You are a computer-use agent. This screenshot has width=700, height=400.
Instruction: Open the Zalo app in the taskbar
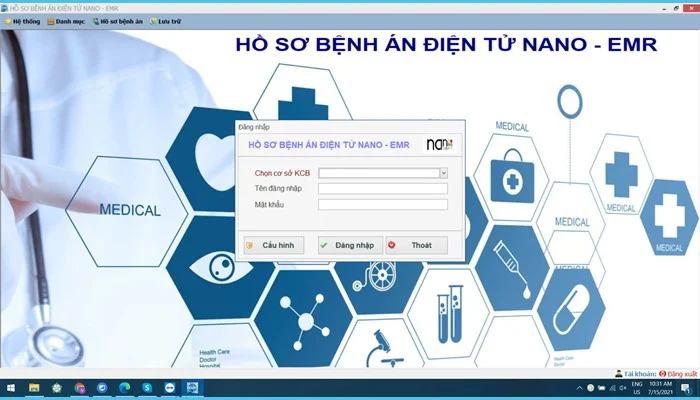102,388
